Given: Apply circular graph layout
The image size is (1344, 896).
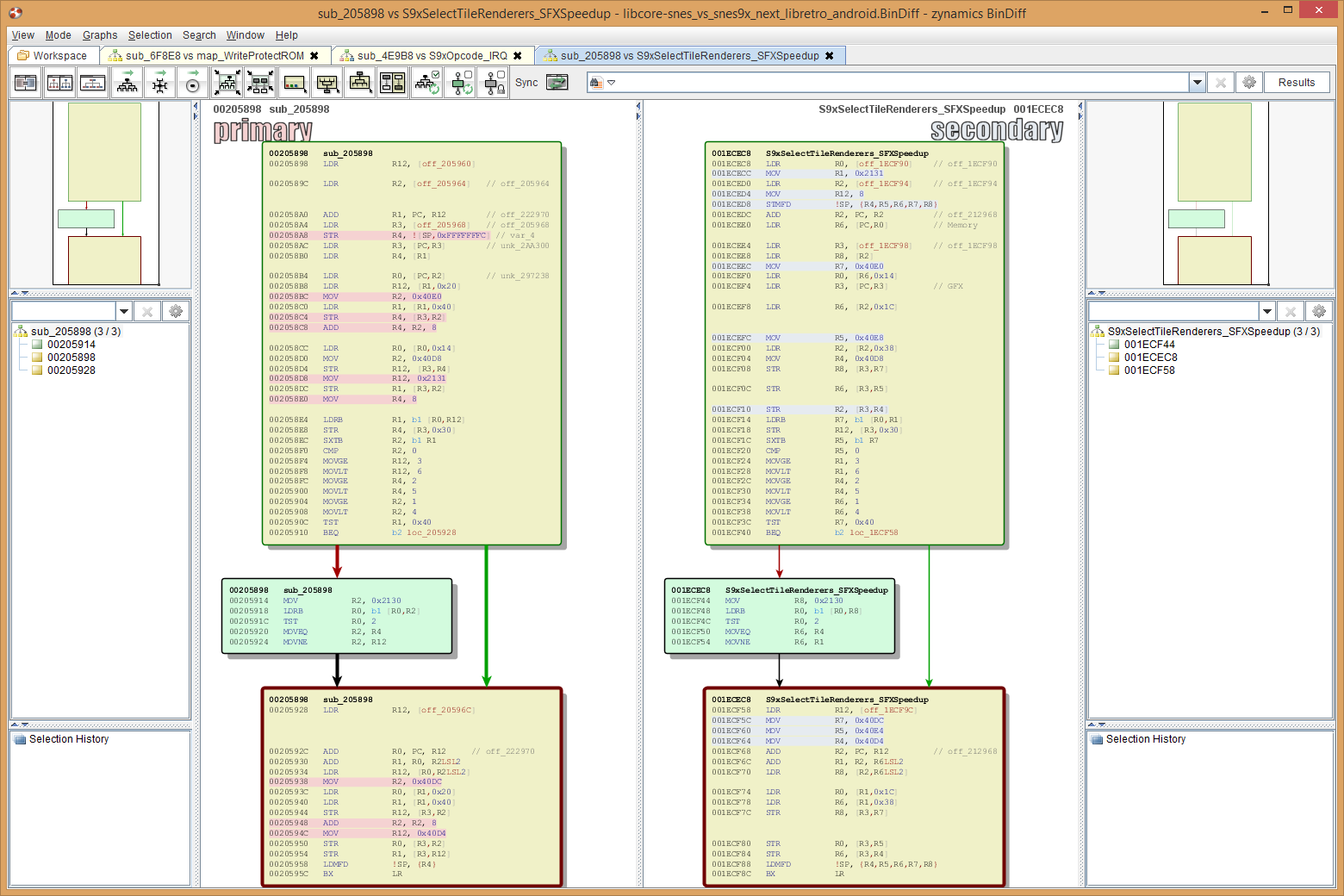Looking at the screenshot, I should click(x=193, y=83).
